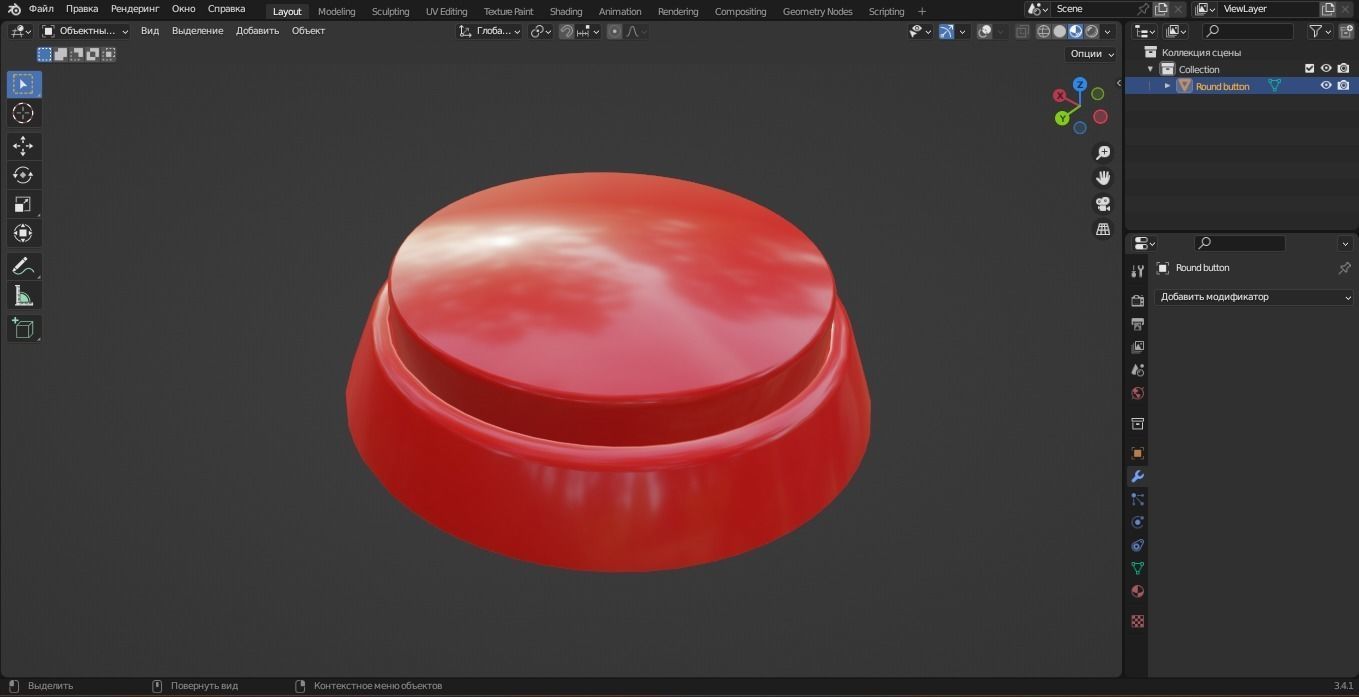Open the Рендеринг menu

tap(134, 8)
